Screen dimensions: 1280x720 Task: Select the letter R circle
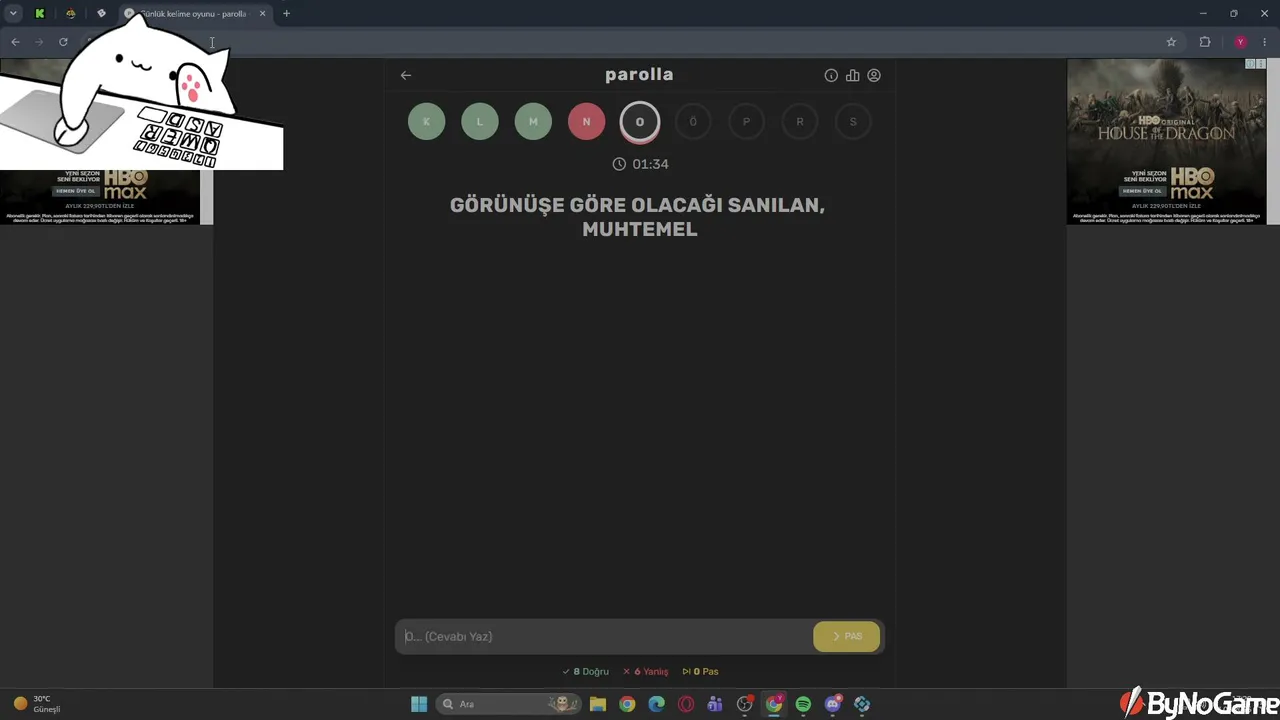(800, 122)
